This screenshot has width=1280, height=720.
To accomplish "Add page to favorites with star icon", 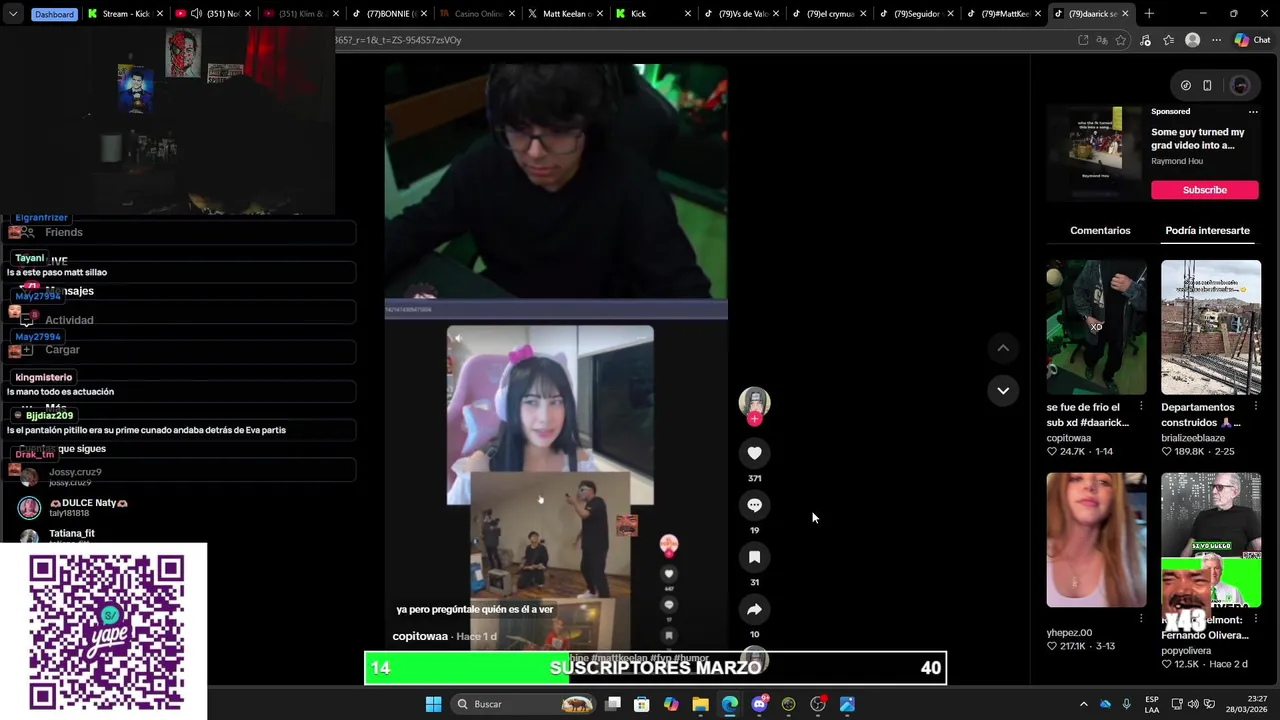I will pyautogui.click(x=1121, y=40).
